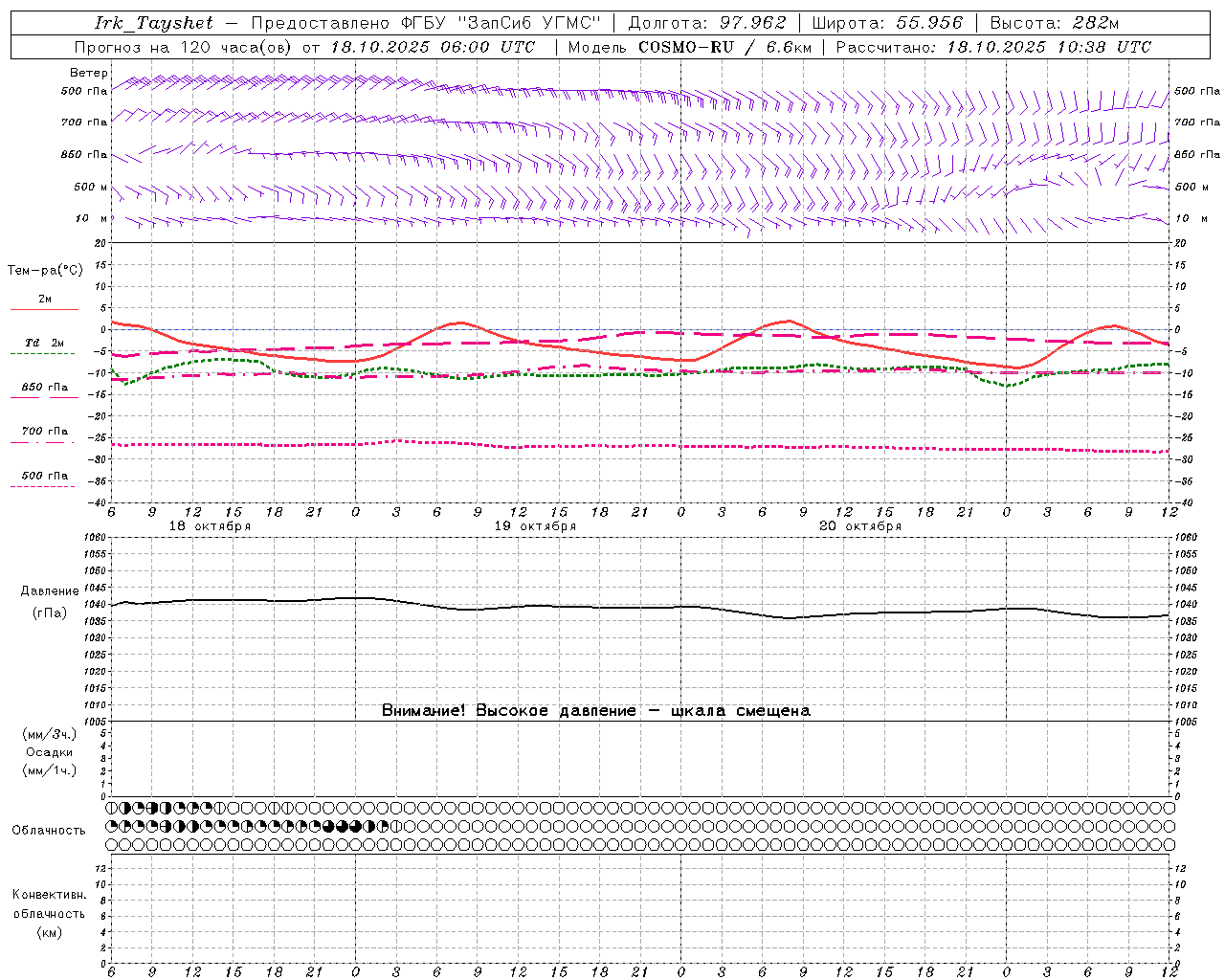Click the dashed line sample under Td 2м legend
The height and width of the screenshot is (980, 1225).
[43, 353]
